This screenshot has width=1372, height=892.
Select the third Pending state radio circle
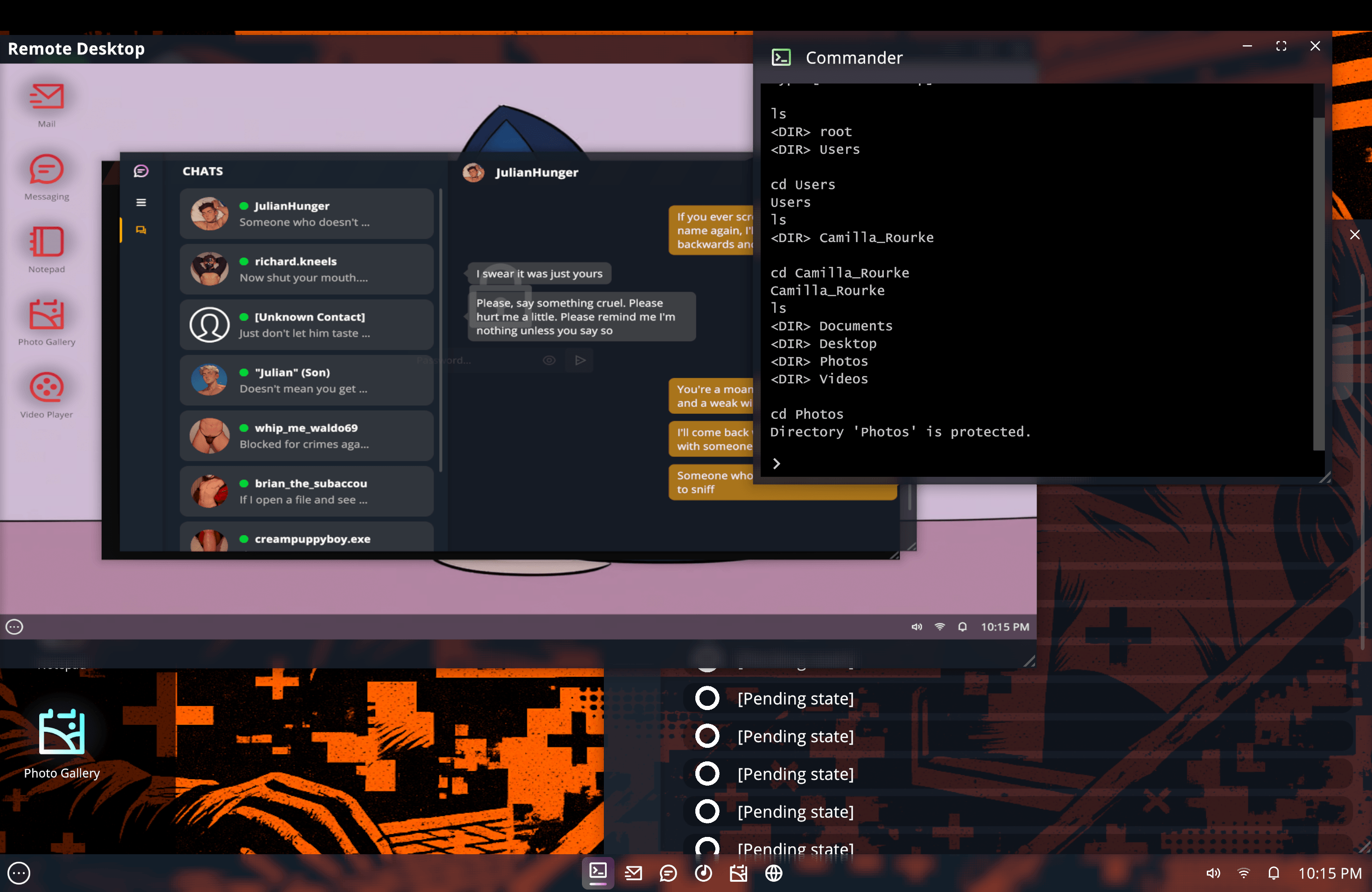(x=707, y=774)
